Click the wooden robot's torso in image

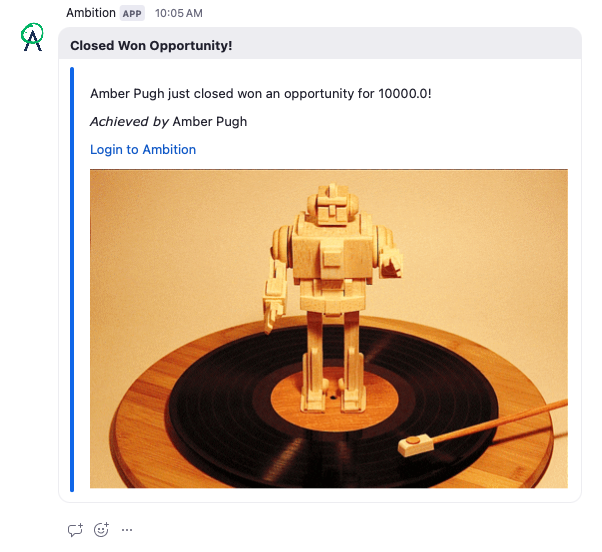tap(332, 253)
